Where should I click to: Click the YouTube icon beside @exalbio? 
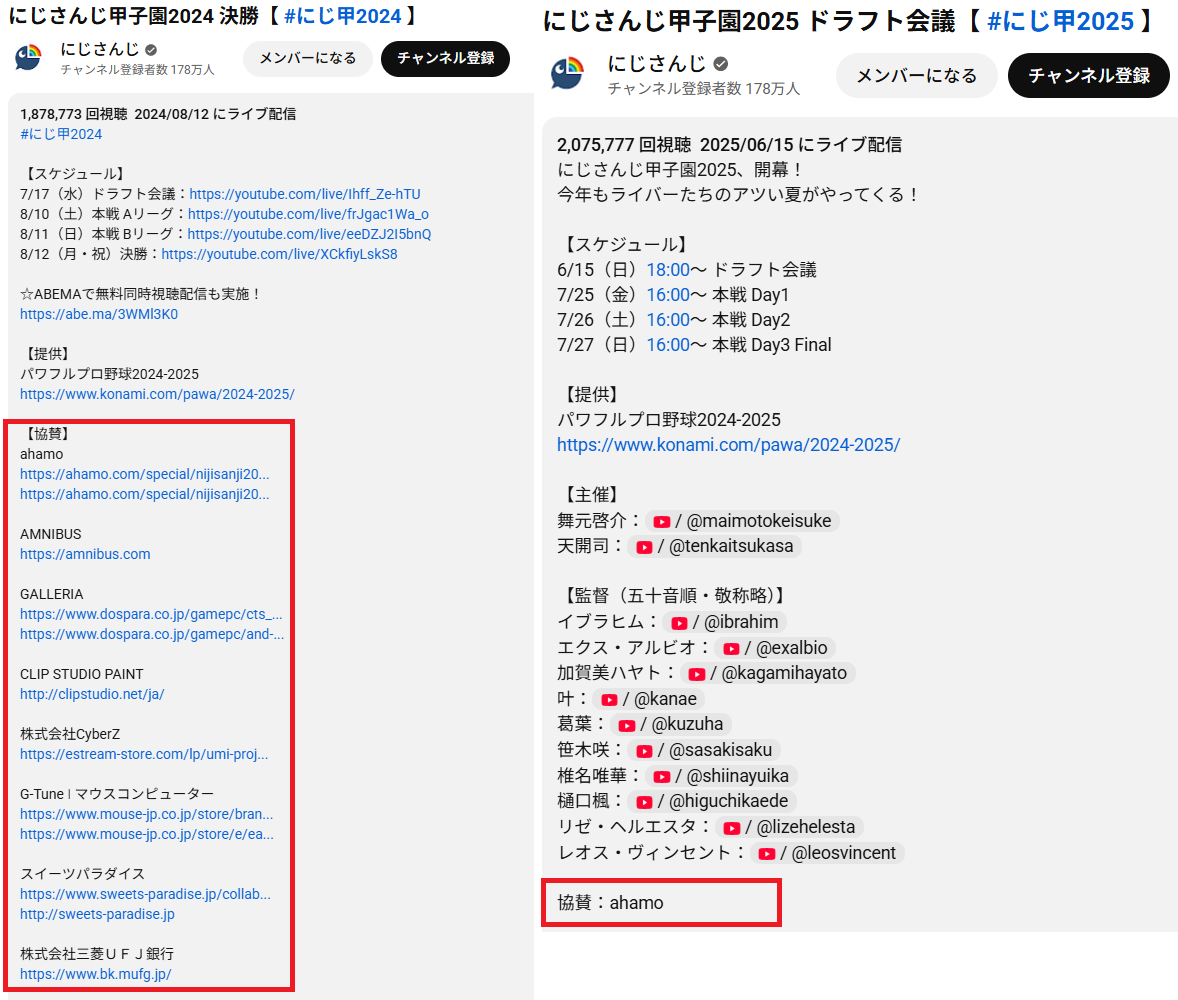click(x=731, y=648)
